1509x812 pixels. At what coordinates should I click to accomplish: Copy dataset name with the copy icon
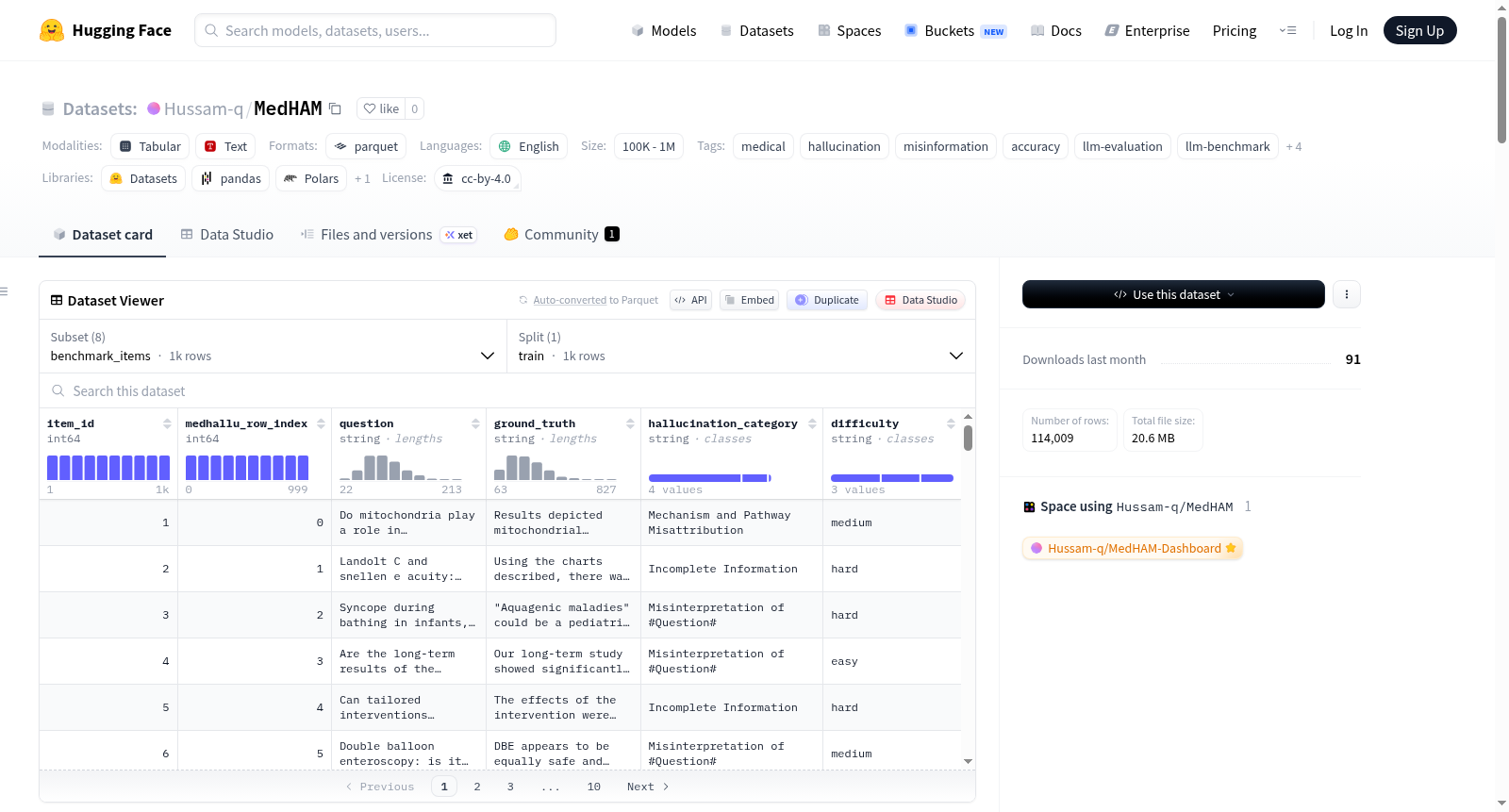pyautogui.click(x=335, y=108)
